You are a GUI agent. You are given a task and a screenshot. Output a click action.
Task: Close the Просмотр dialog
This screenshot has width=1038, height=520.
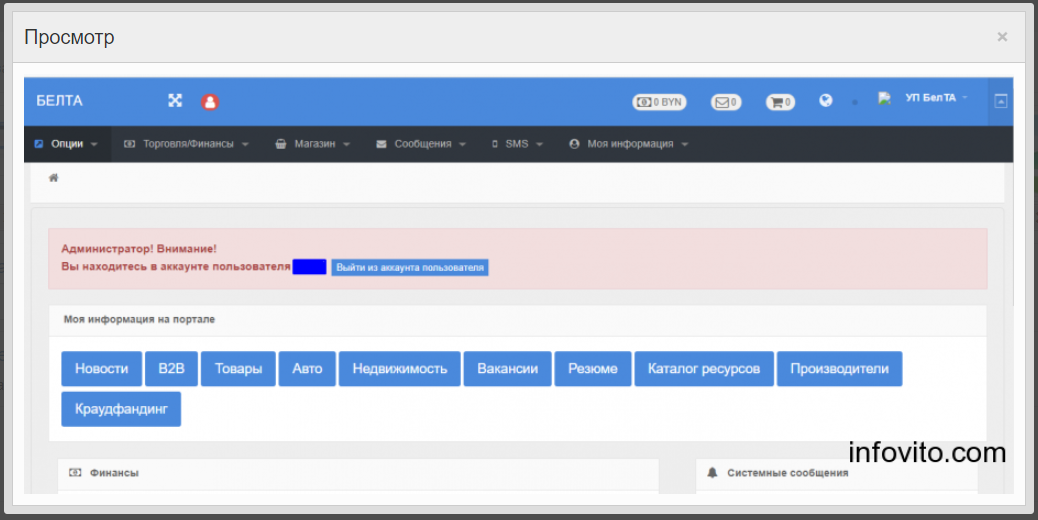[x=1002, y=37]
